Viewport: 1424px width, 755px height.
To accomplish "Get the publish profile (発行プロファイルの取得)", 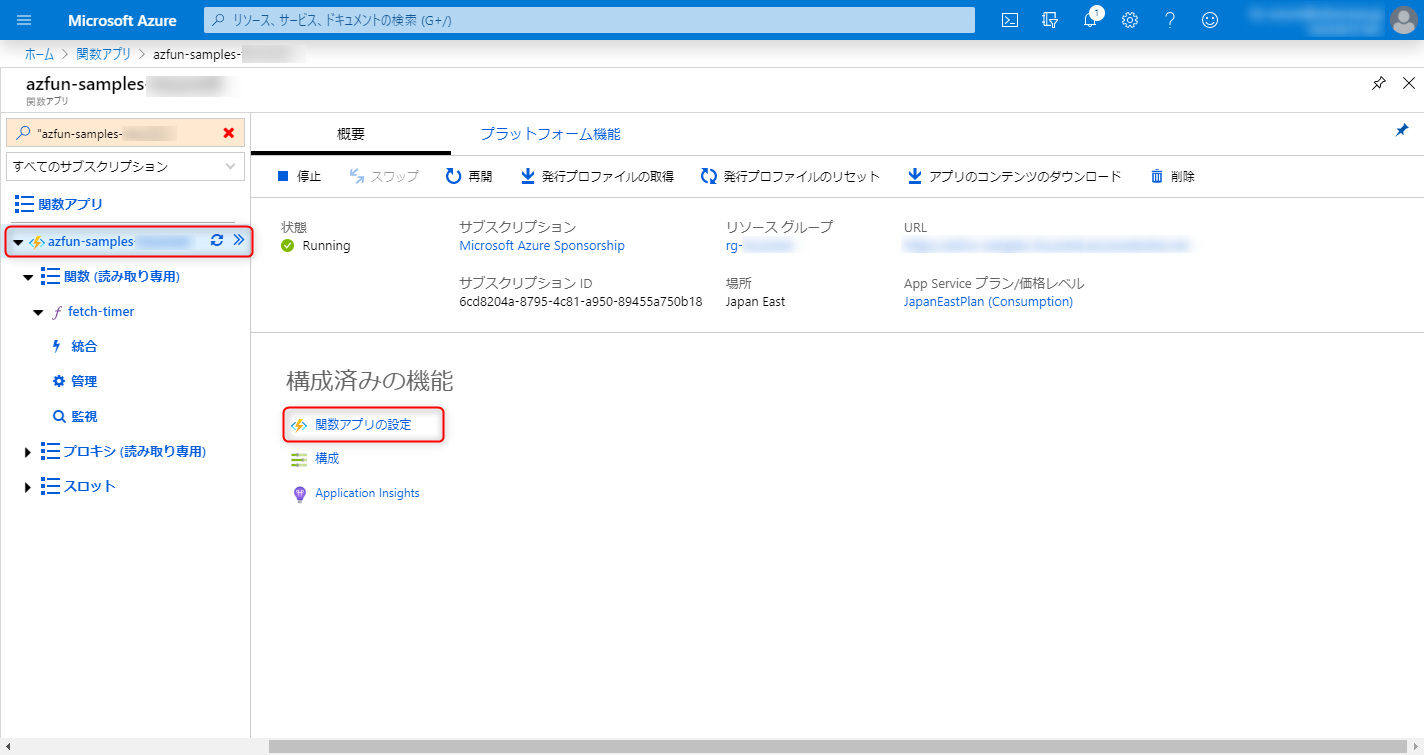I will [597, 176].
